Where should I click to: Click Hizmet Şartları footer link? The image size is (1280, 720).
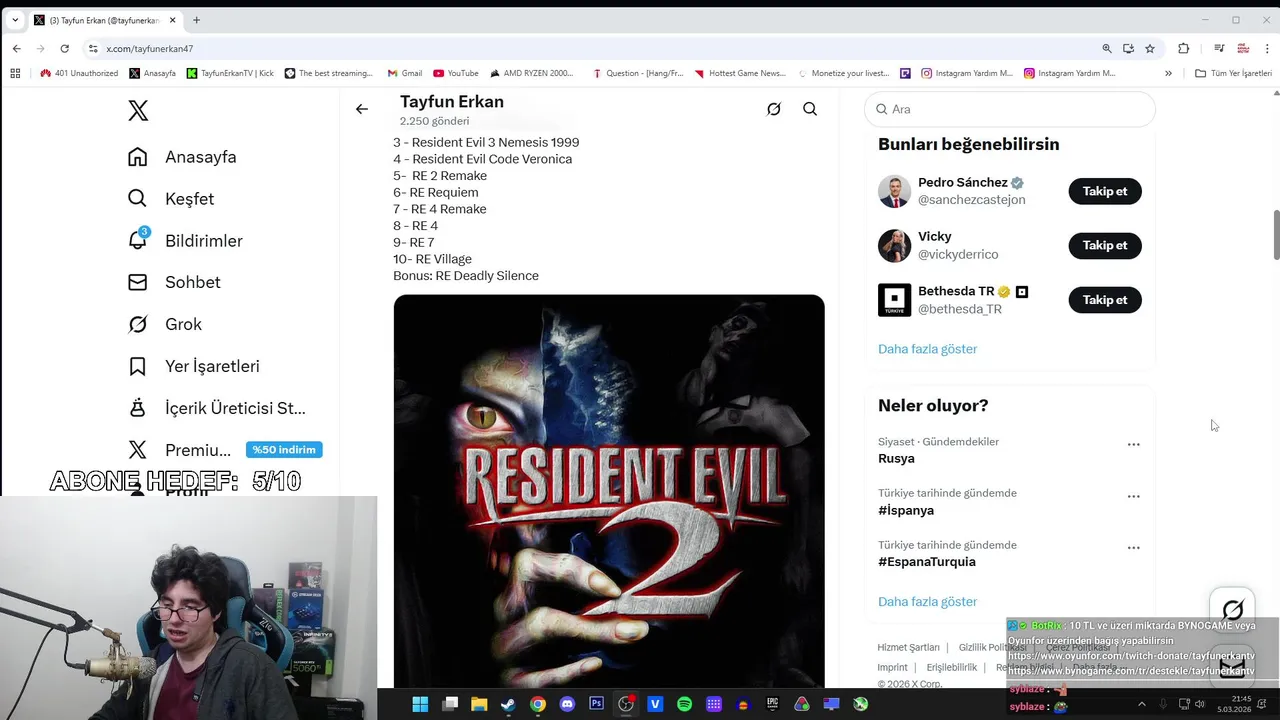click(908, 648)
